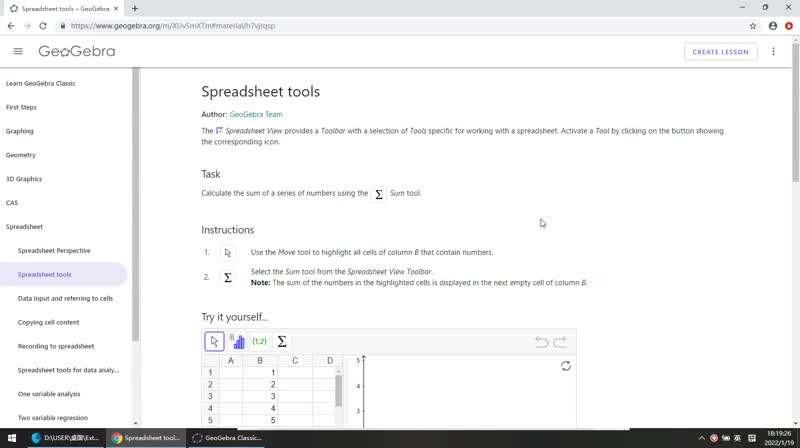Open the GeoGebra Team author link

[256, 114]
